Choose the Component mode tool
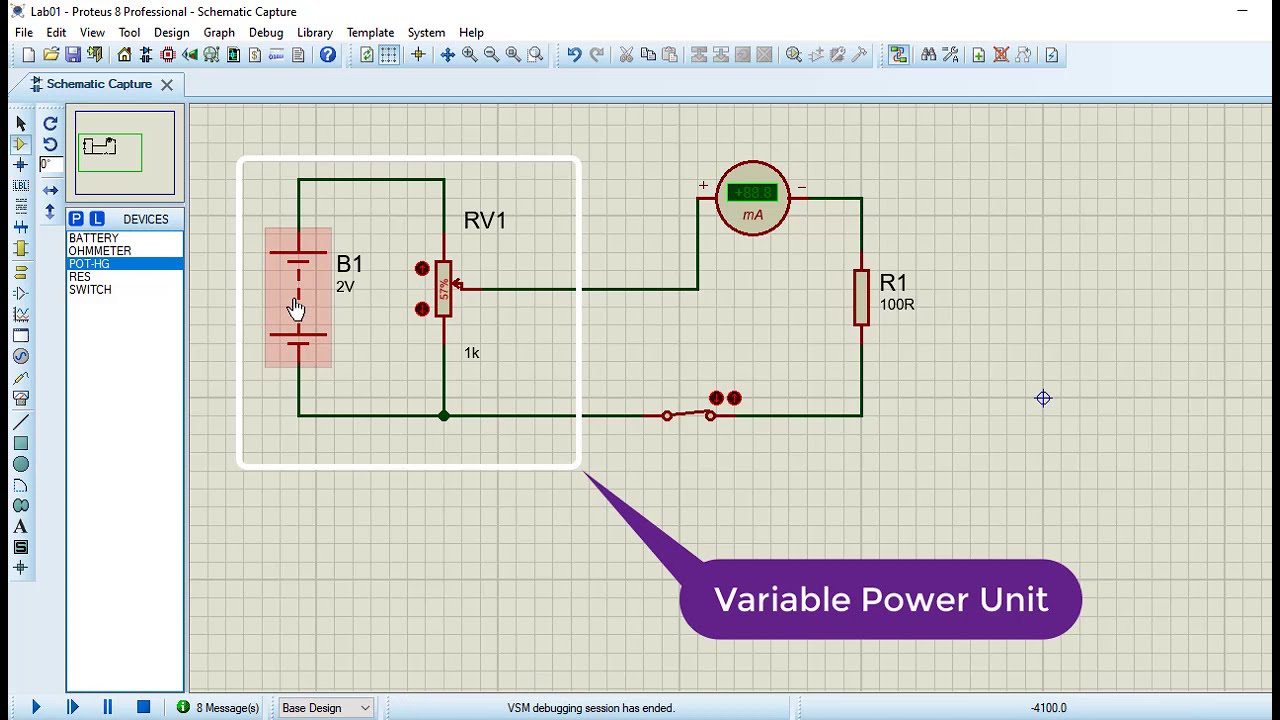Viewport: 1280px width, 720px height. pyautogui.click(x=21, y=144)
